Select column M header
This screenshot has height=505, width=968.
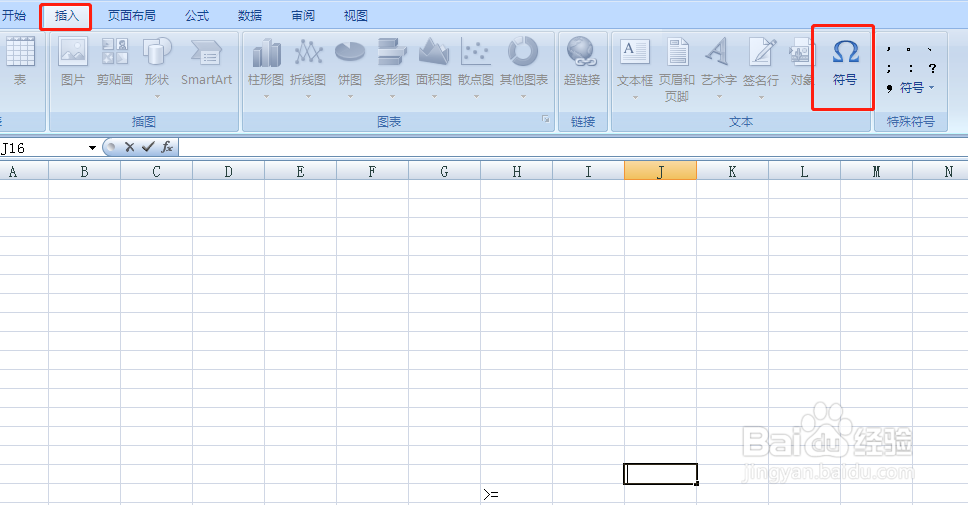click(x=876, y=171)
